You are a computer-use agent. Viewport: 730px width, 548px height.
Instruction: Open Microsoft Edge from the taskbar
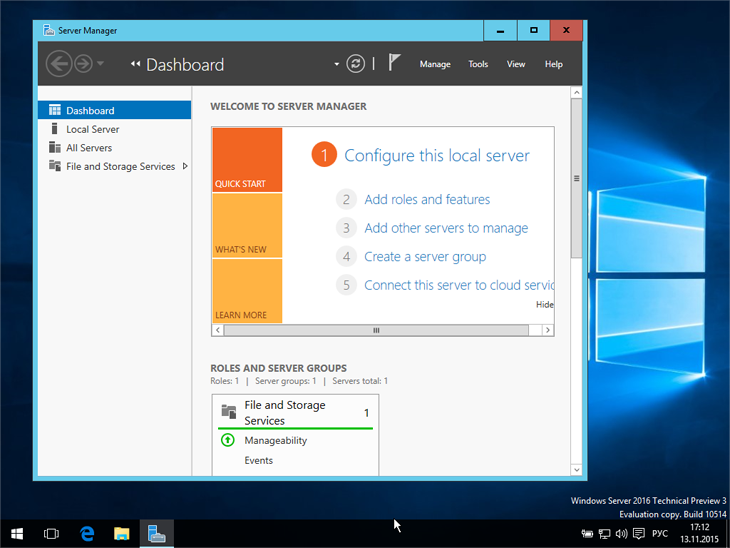coord(87,533)
